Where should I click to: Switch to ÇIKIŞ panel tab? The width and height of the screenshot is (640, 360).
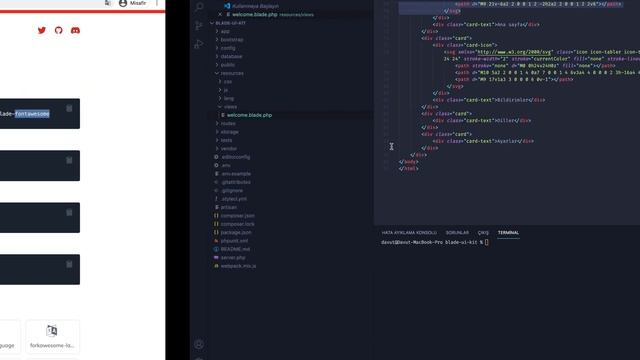click(x=483, y=233)
